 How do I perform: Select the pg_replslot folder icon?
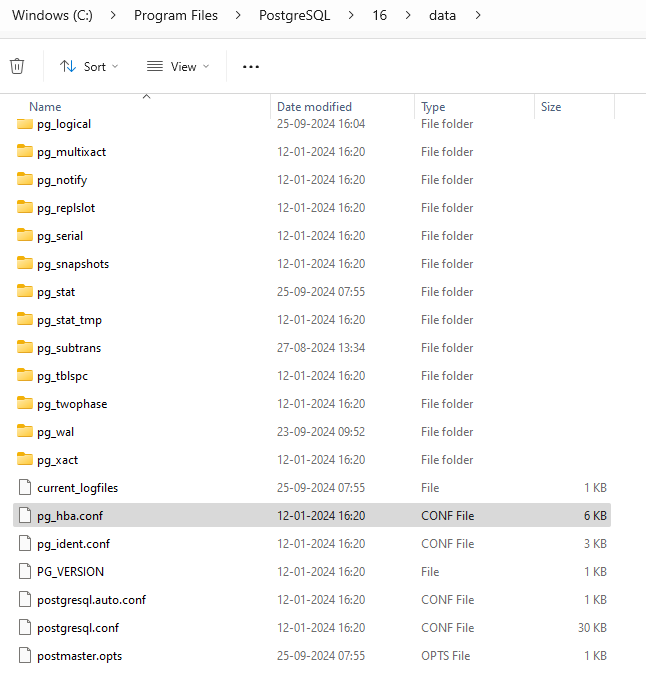click(x=25, y=207)
